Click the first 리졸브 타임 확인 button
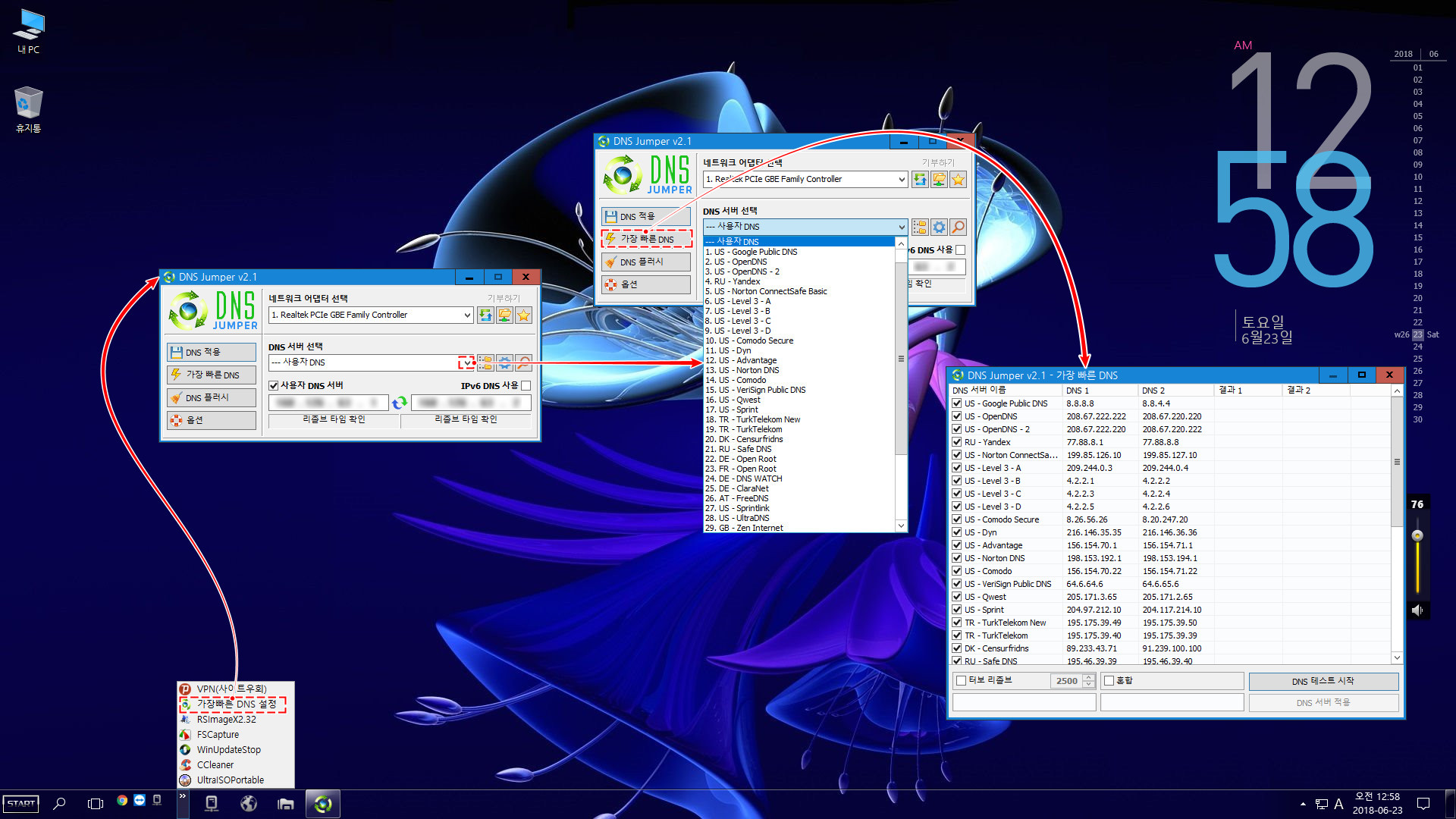The image size is (1456, 819). (x=334, y=419)
